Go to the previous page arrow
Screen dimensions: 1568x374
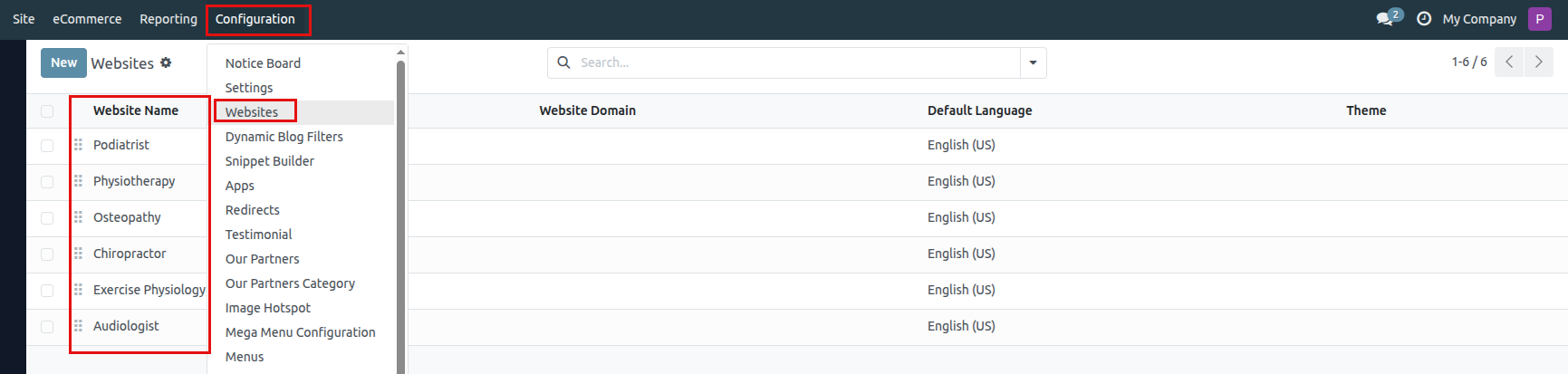pyautogui.click(x=1509, y=62)
